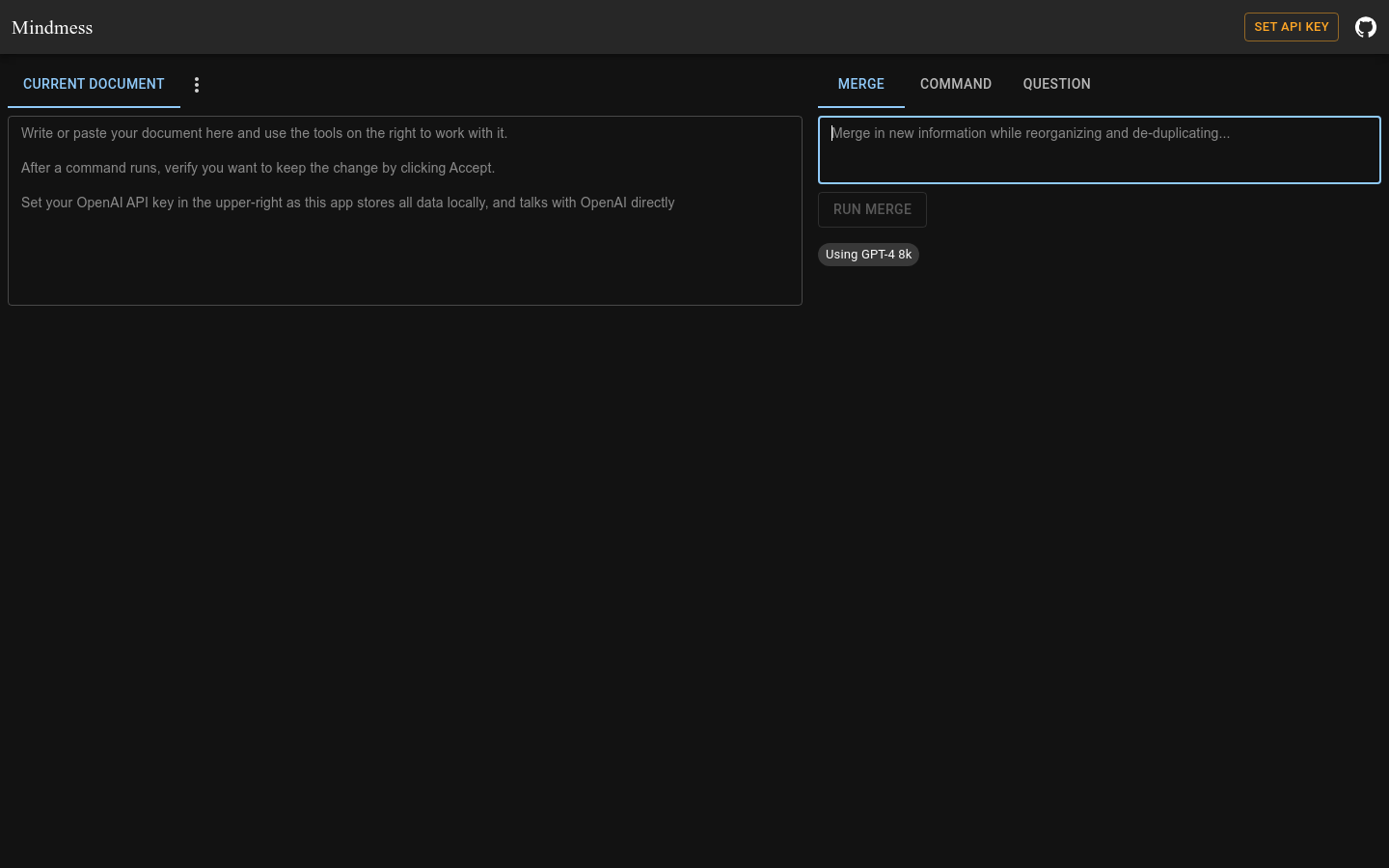Switch to the COMMAND tab
The height and width of the screenshot is (868, 1389).
(x=955, y=84)
